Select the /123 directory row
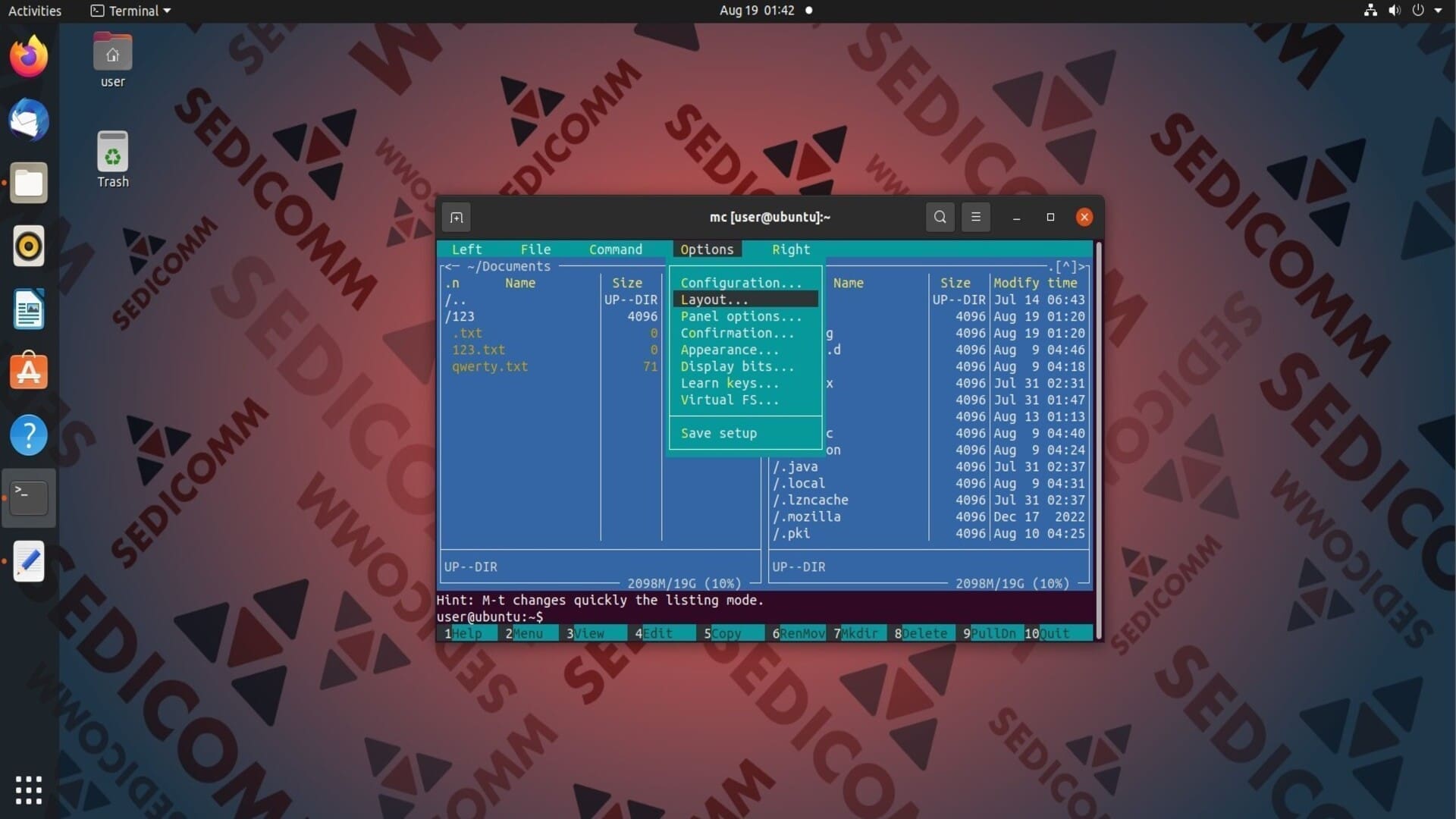 click(551, 316)
